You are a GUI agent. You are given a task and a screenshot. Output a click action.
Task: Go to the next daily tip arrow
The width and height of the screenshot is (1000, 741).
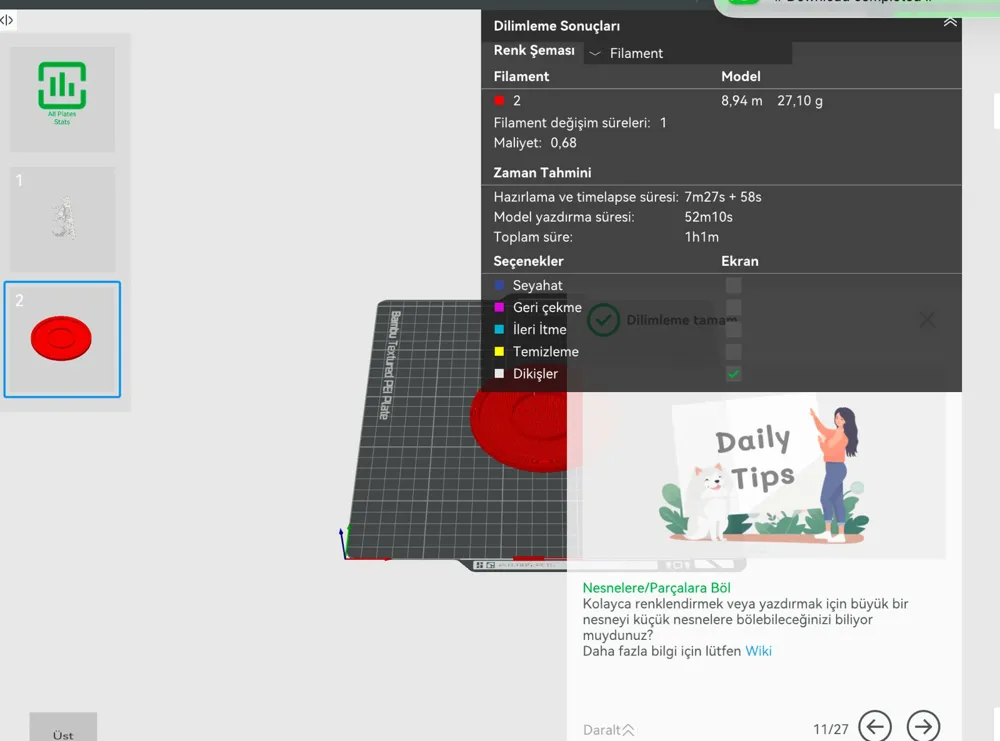(x=923, y=726)
